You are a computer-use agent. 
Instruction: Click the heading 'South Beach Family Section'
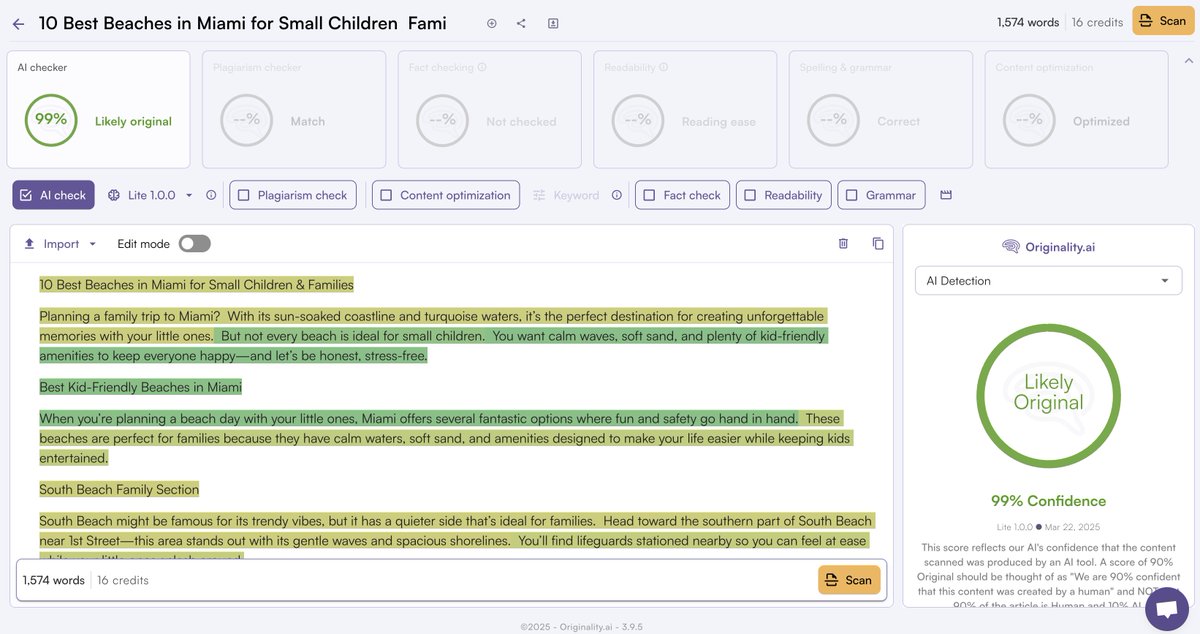point(119,489)
